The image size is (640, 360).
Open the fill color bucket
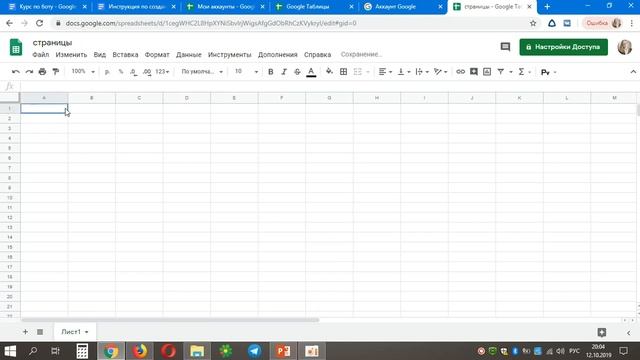pos(329,72)
